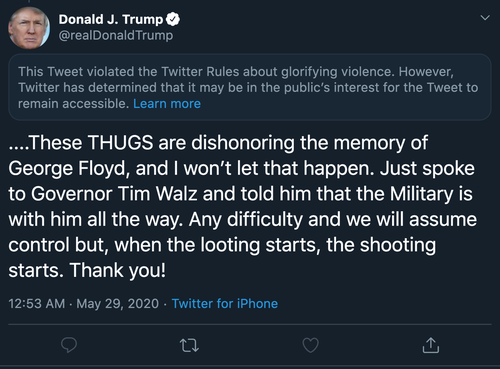Follow the Learn more link in the notice
Screen dimensions: 500x369
[167, 104]
